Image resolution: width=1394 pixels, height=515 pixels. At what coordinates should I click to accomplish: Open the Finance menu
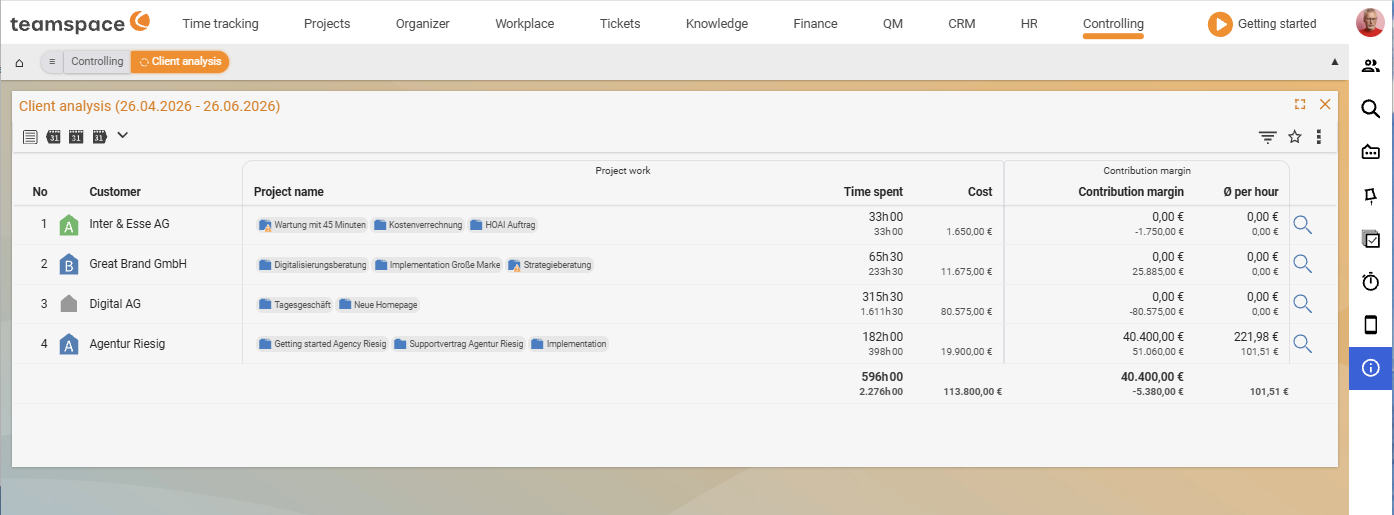tap(816, 23)
